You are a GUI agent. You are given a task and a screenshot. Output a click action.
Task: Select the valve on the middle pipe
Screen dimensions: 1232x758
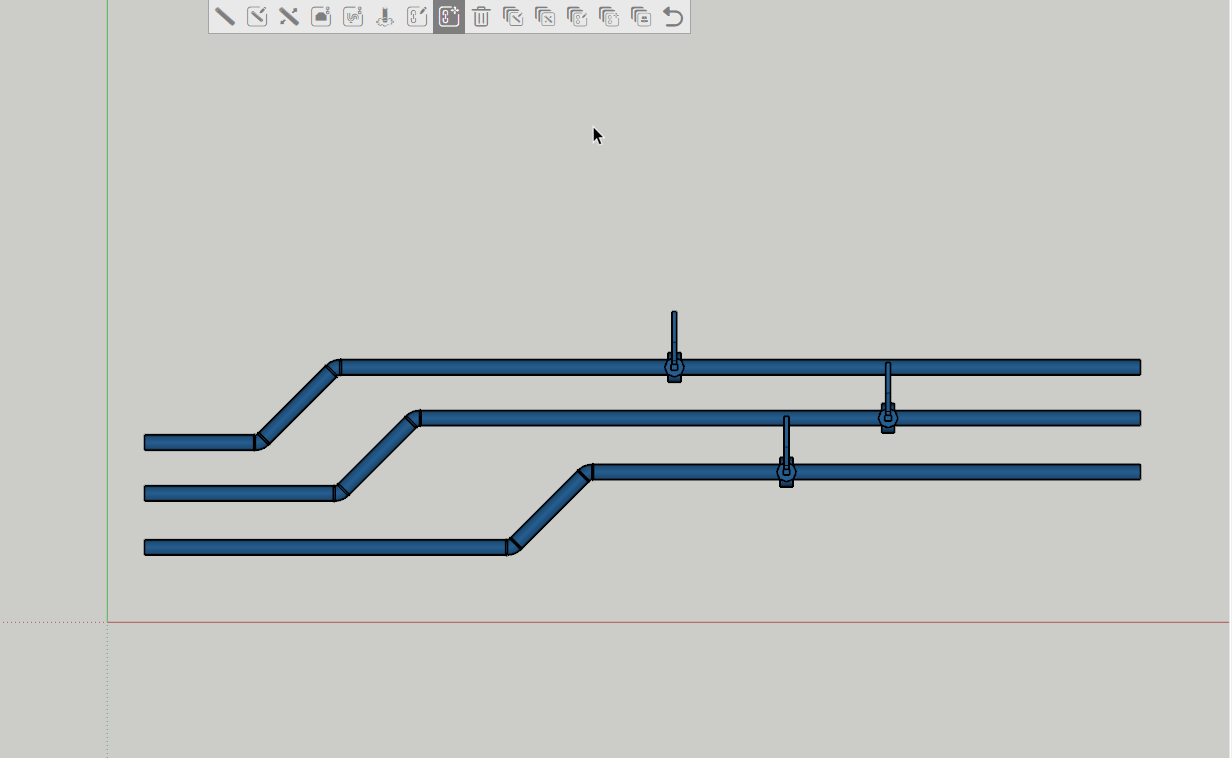tap(888, 418)
